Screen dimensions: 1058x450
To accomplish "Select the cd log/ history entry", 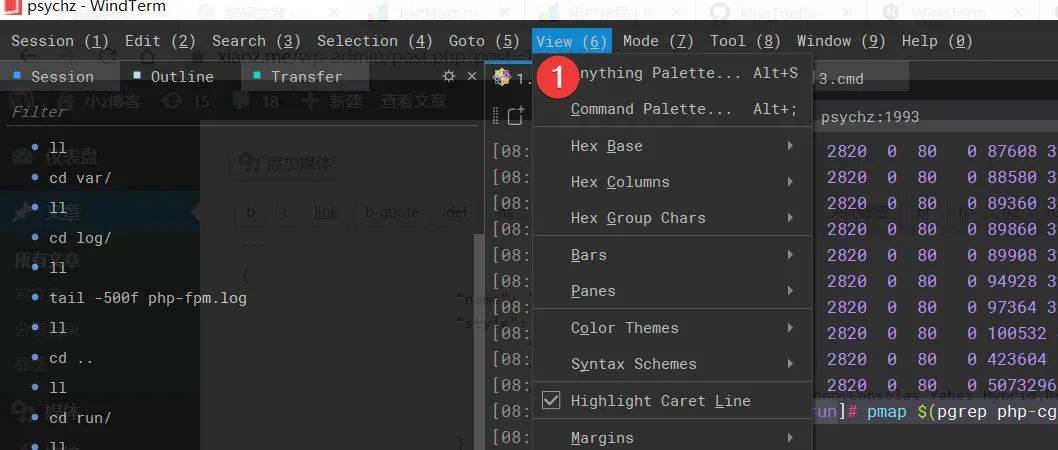I will (x=80, y=238).
